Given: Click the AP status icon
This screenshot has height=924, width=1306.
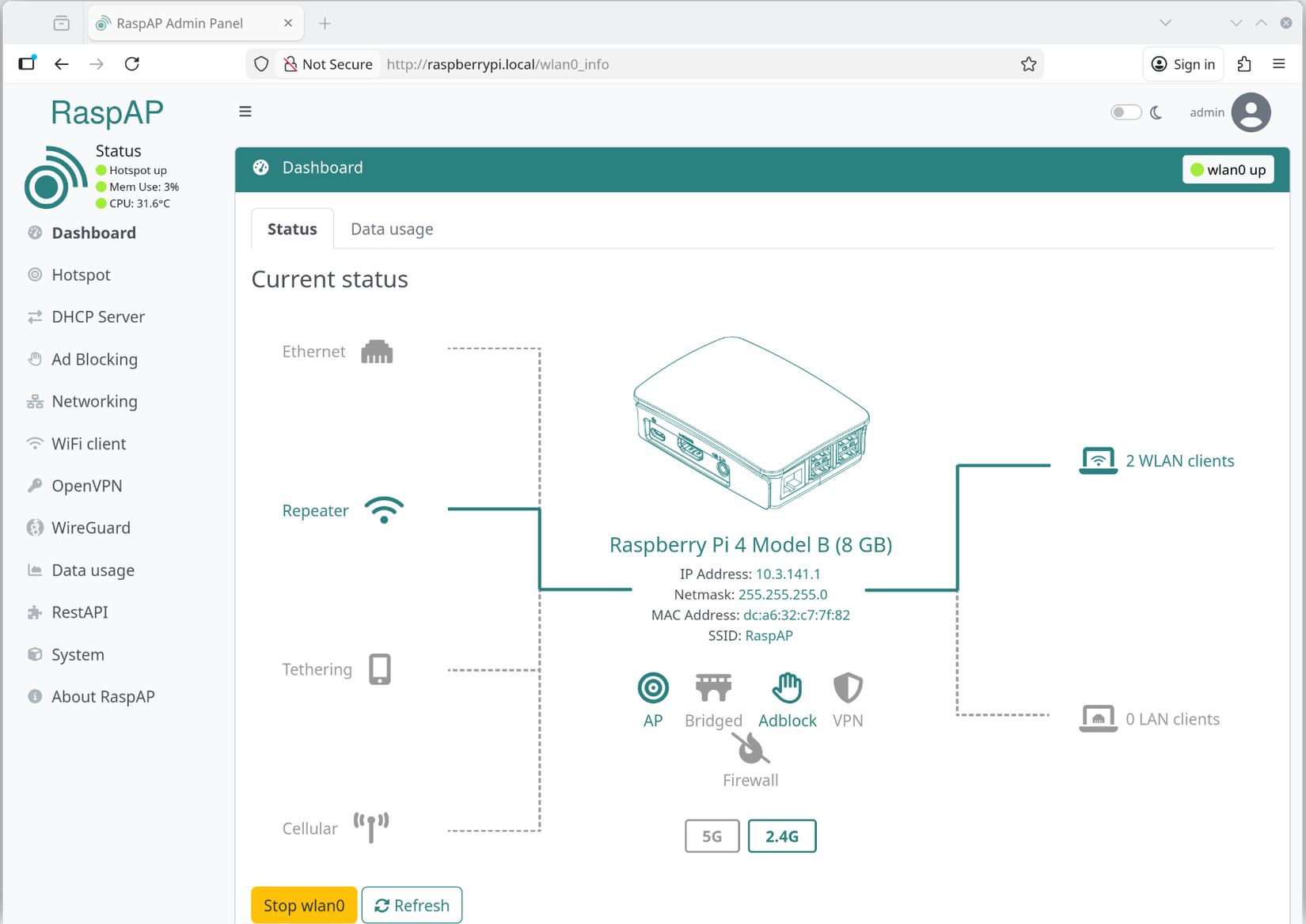Looking at the screenshot, I should coord(652,688).
